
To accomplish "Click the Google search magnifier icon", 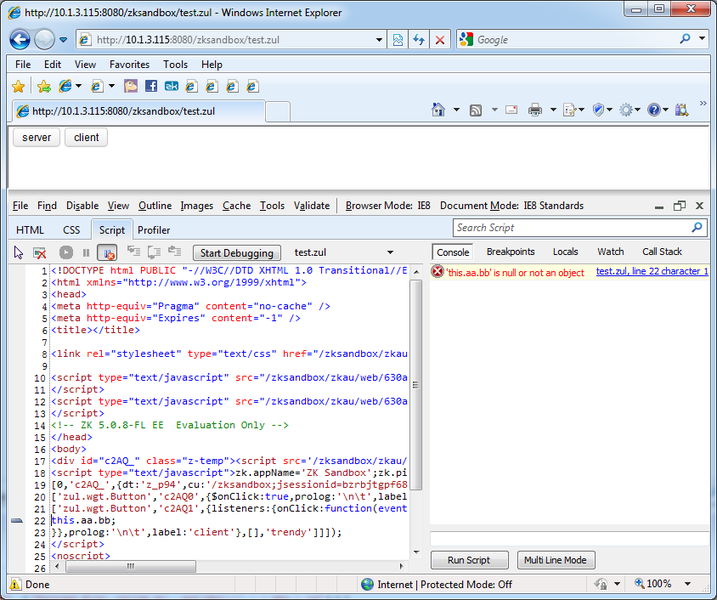I will (685, 39).
